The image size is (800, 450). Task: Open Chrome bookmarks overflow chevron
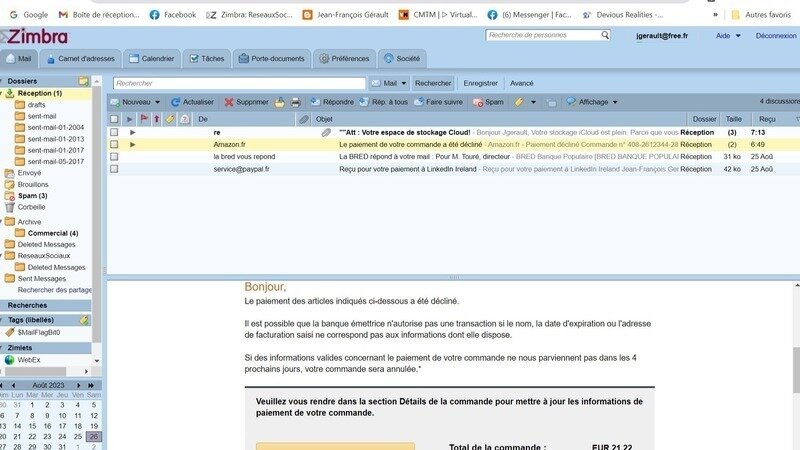pyautogui.click(x=715, y=15)
